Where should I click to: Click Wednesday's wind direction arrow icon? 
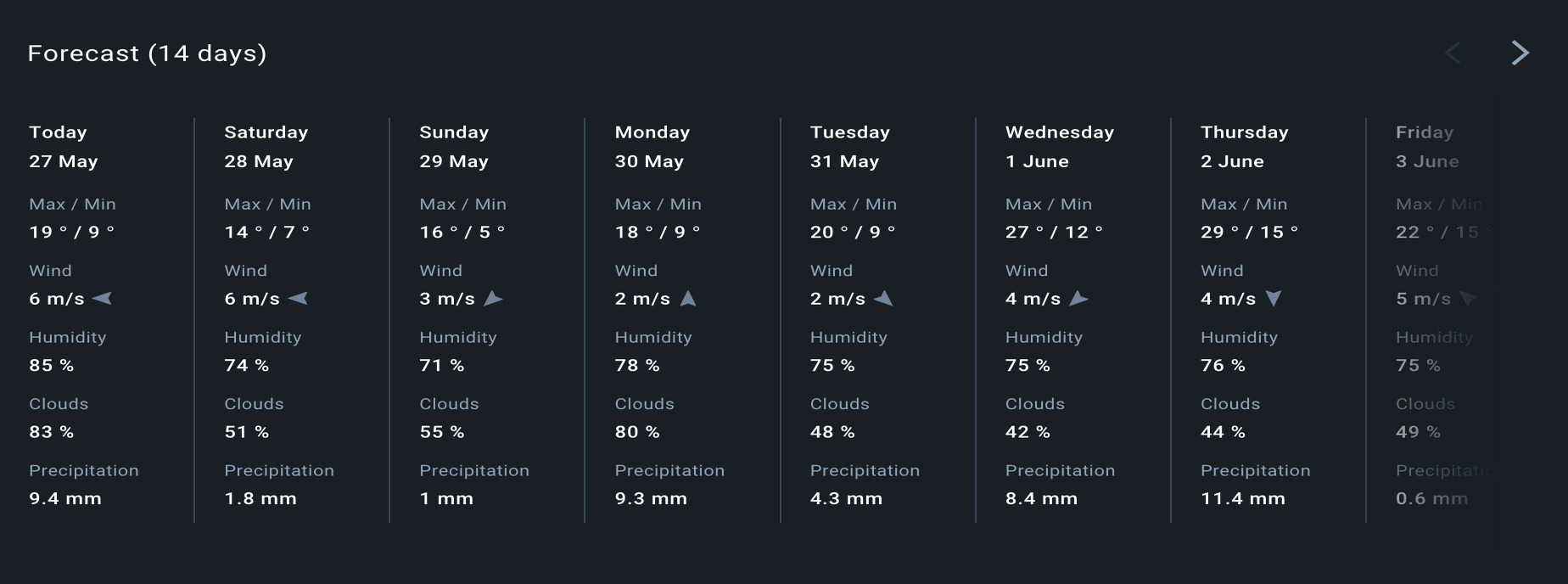[x=1078, y=299]
